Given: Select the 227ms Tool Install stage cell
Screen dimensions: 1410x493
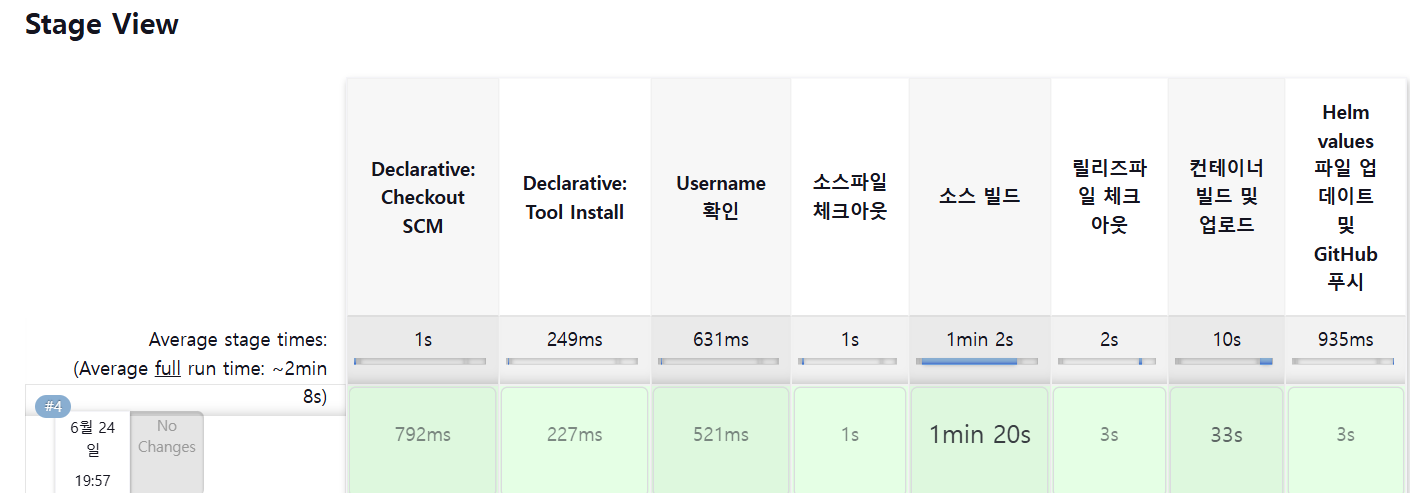Looking at the screenshot, I should coord(574,435).
